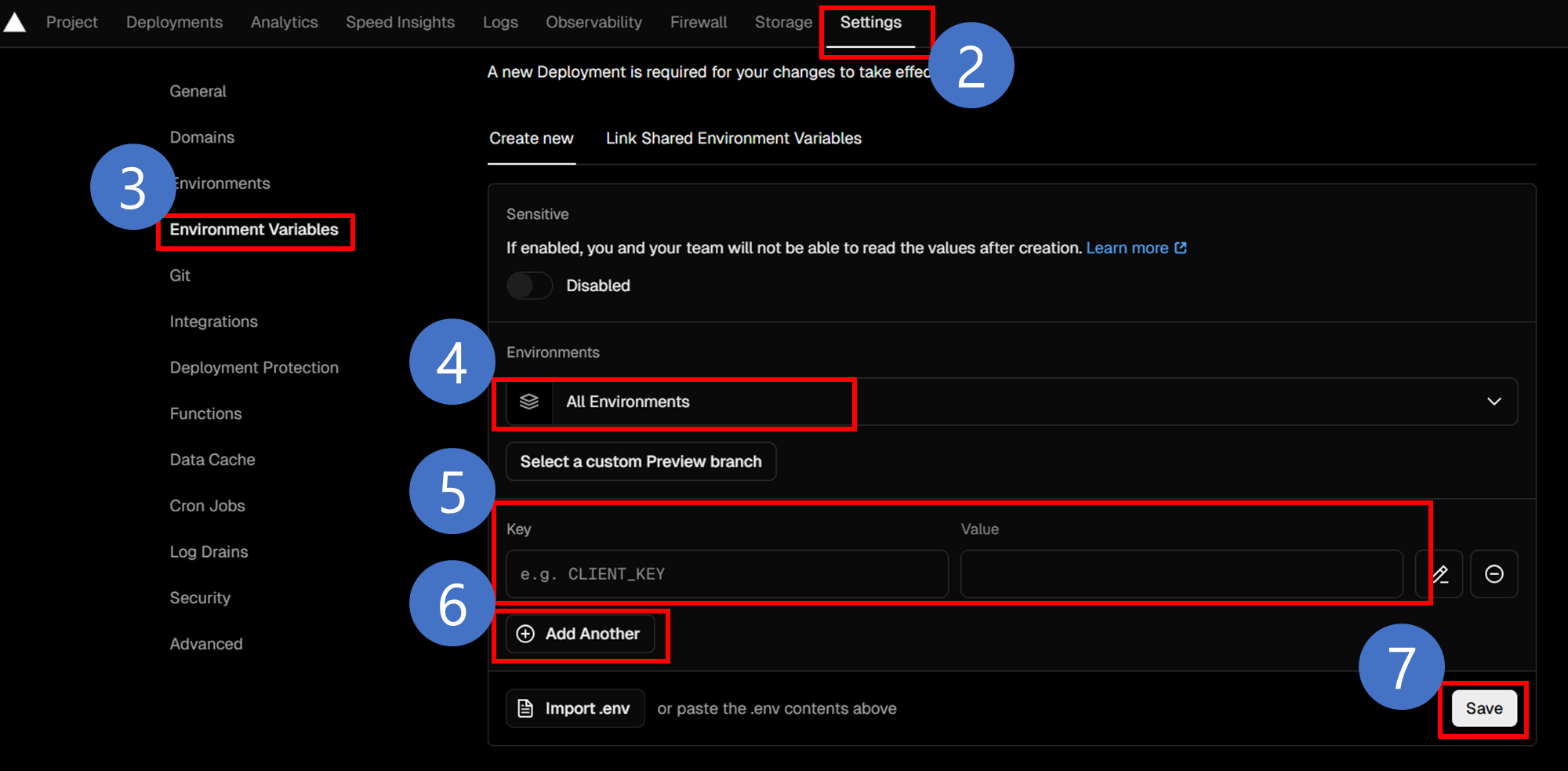
Task: Open the Storage tab
Action: [783, 23]
